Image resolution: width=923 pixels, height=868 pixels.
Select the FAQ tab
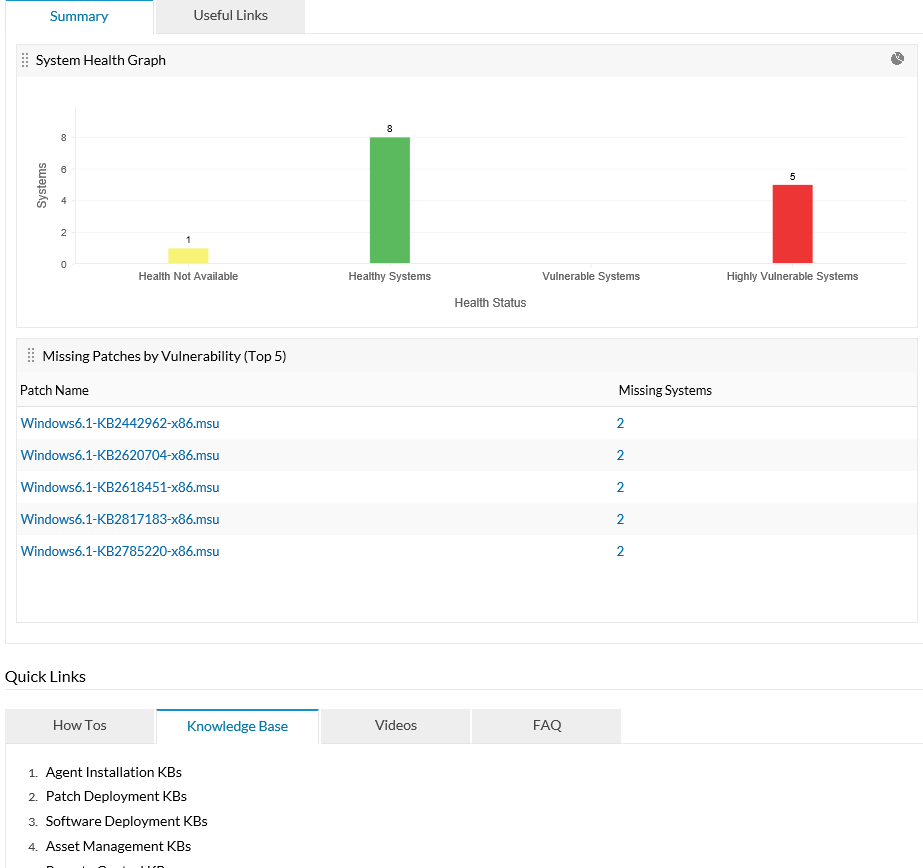point(547,725)
